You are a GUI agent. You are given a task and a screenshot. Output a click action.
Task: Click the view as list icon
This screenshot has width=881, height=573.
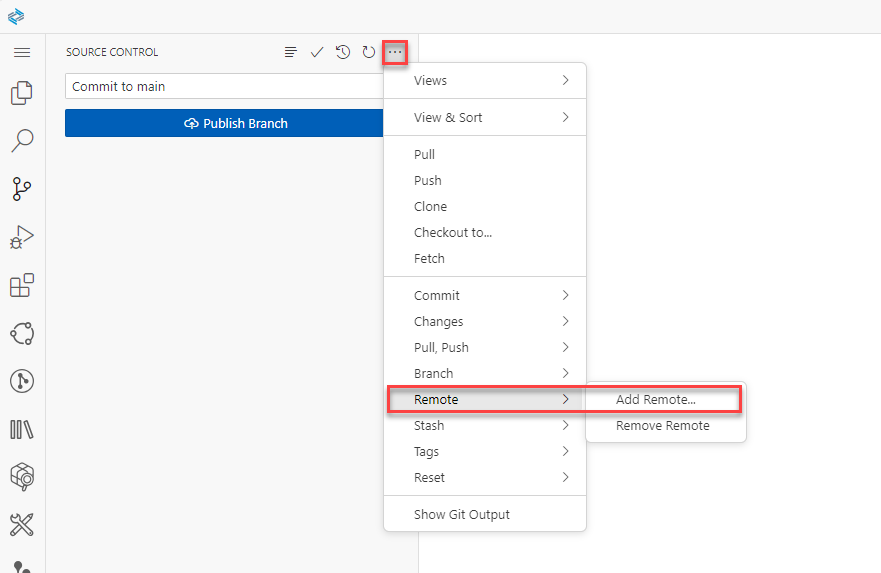[290, 52]
